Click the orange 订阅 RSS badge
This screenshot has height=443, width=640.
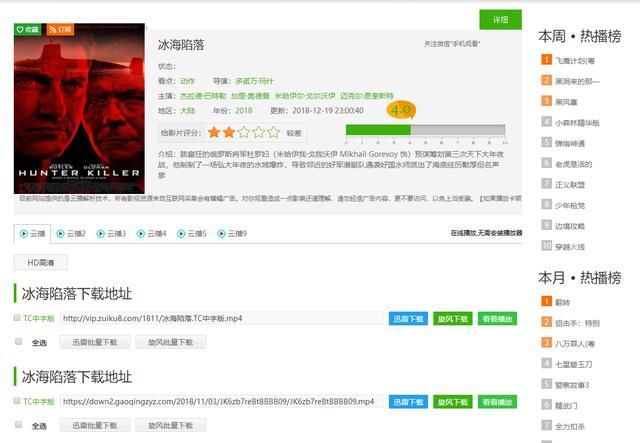click(60, 29)
